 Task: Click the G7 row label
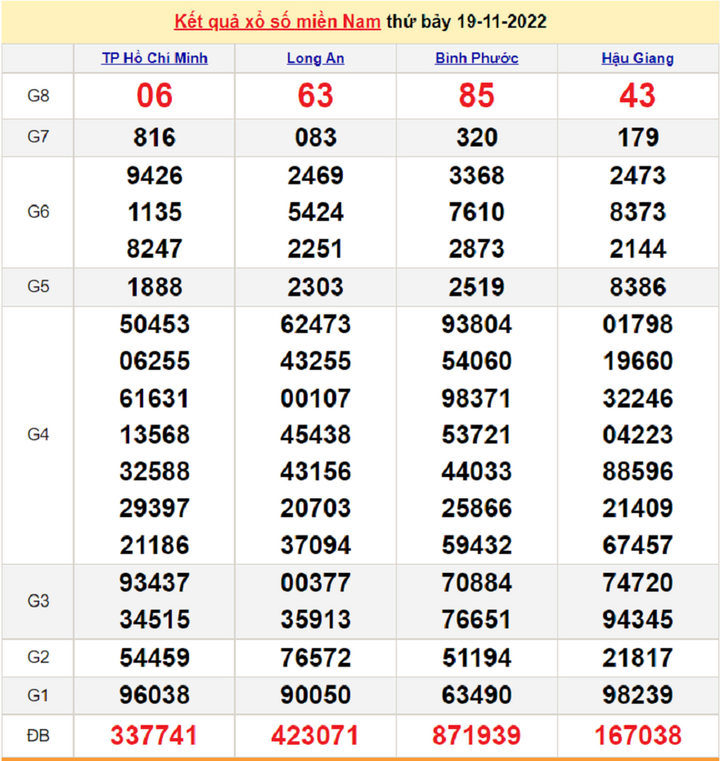[x=38, y=138]
